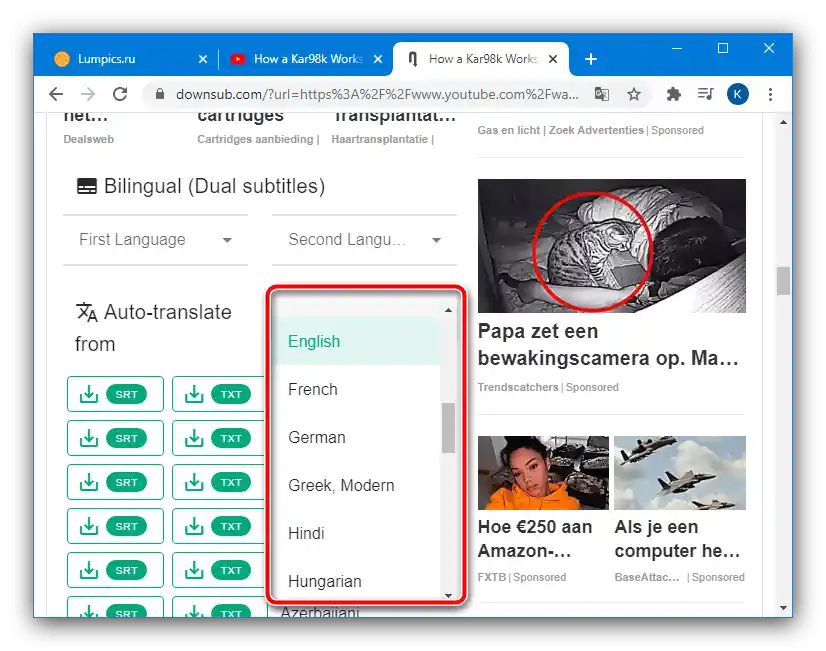Choose Greek, Modern in the language list
The image size is (826, 651).
coord(358,485)
